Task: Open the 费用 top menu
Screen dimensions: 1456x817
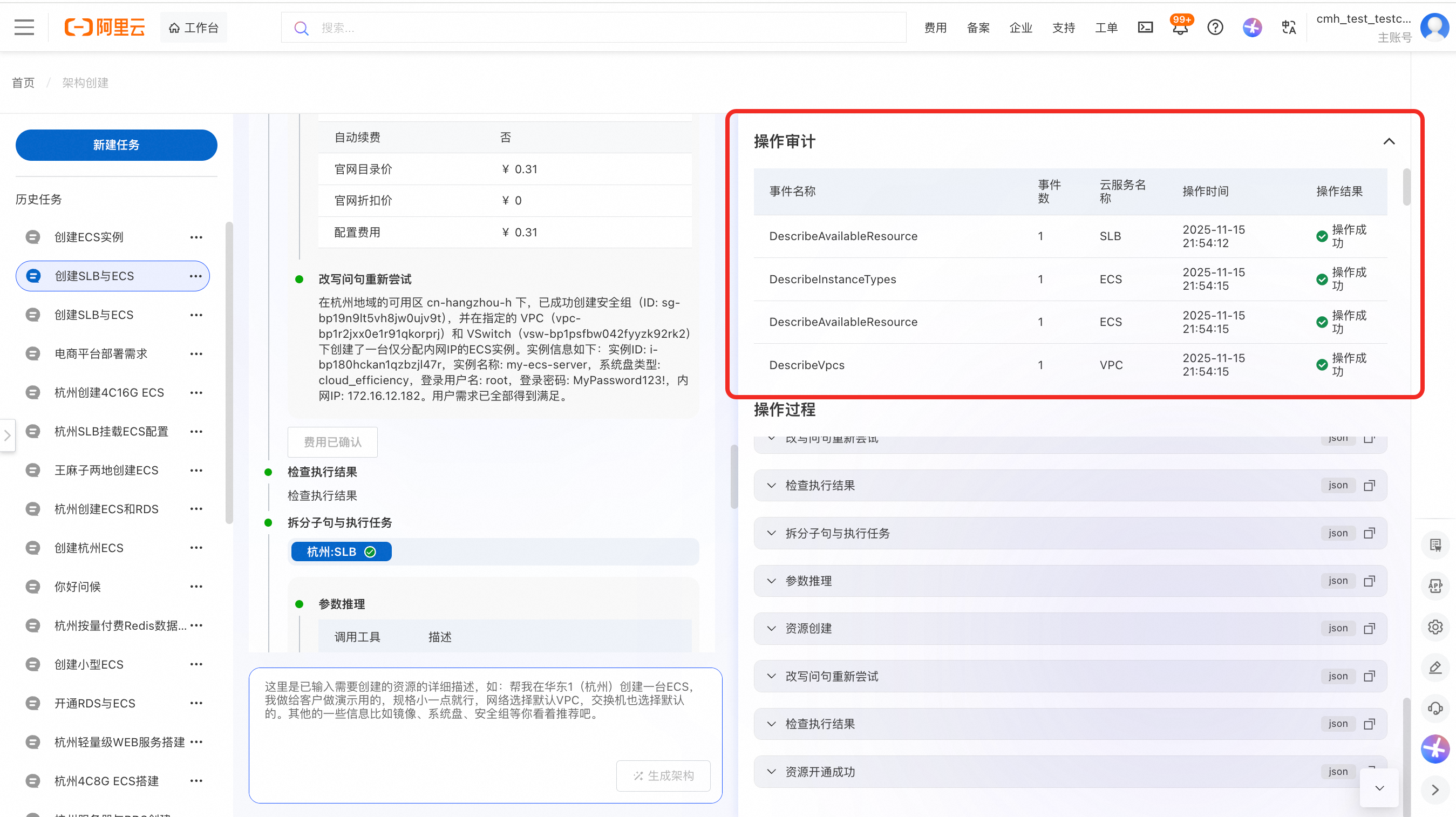Action: 935,28
